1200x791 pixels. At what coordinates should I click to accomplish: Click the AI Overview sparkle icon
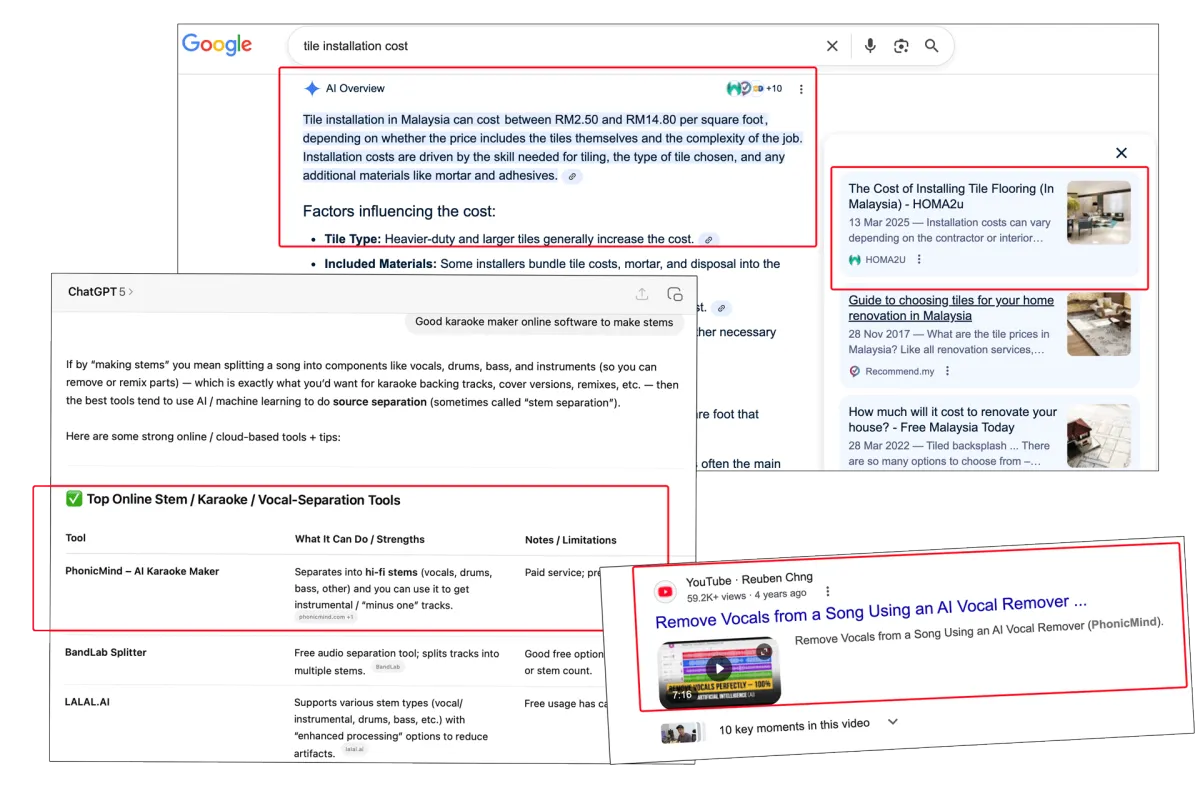click(x=312, y=88)
